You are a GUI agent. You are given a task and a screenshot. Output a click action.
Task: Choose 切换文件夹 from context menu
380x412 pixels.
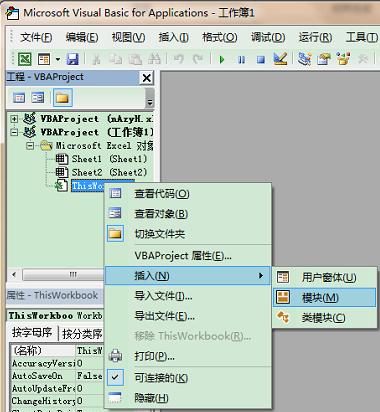point(188,234)
